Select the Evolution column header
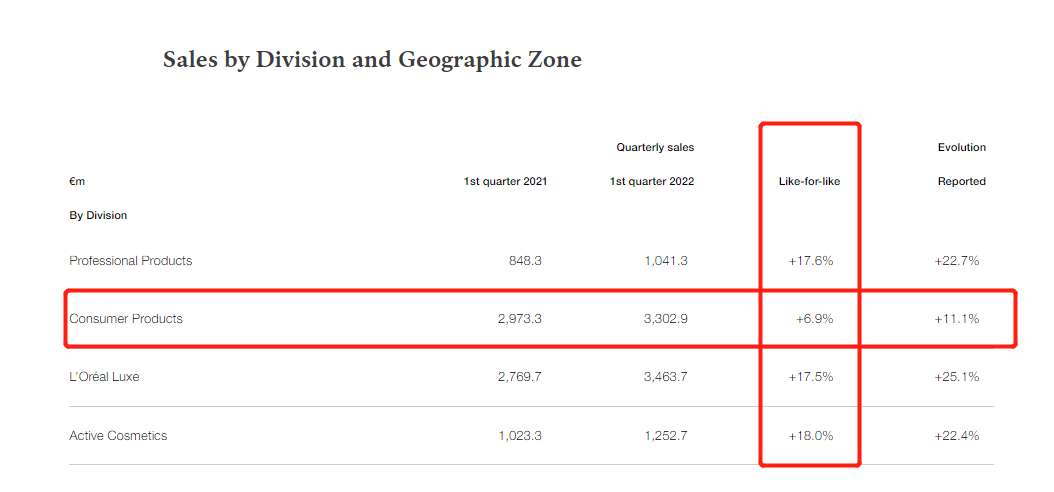Screen dimensions: 1054x492 tap(961, 147)
